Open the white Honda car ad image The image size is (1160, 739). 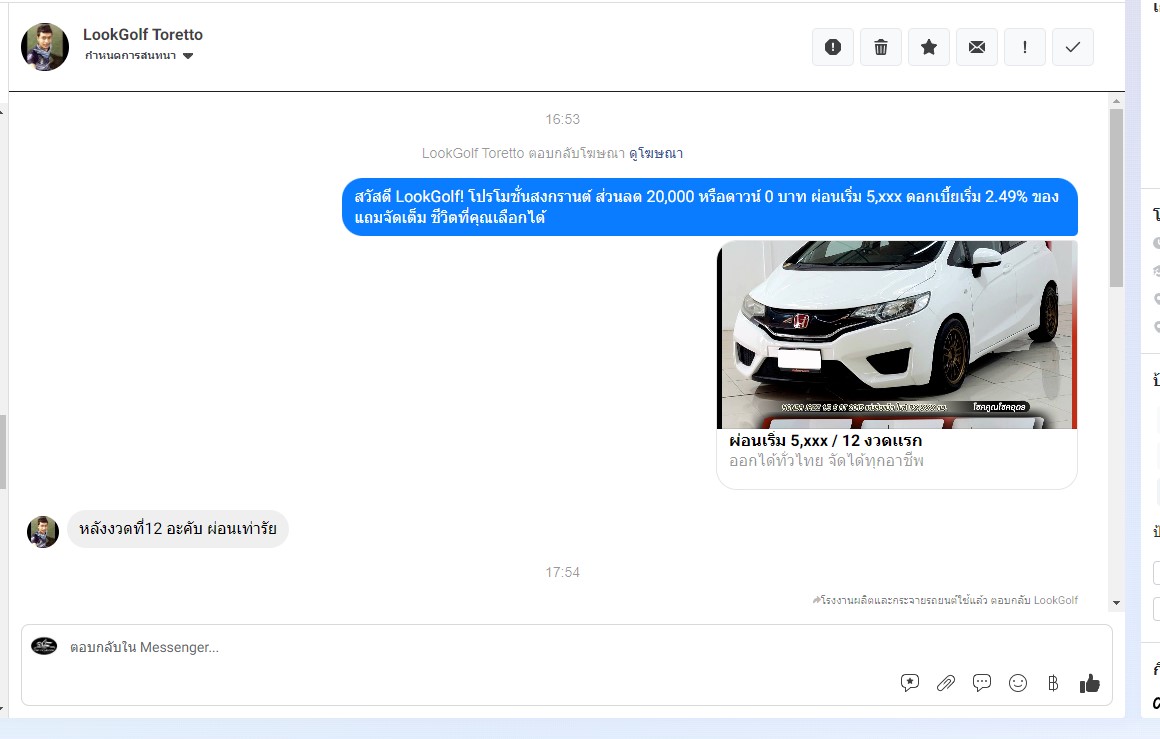coord(897,334)
